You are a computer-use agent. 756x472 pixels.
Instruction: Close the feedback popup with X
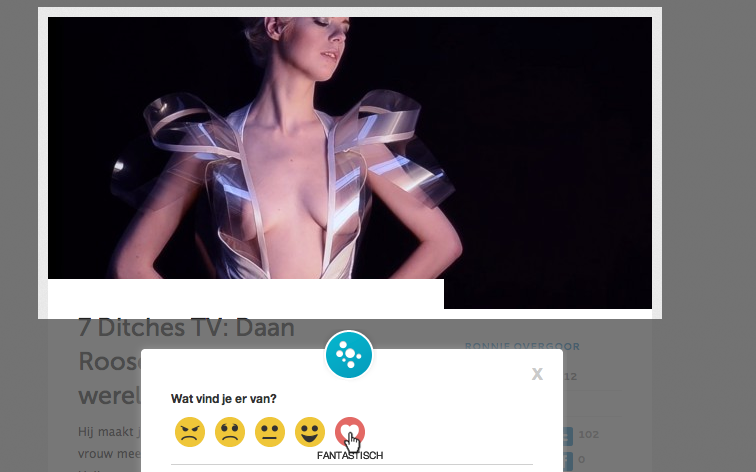tap(537, 374)
